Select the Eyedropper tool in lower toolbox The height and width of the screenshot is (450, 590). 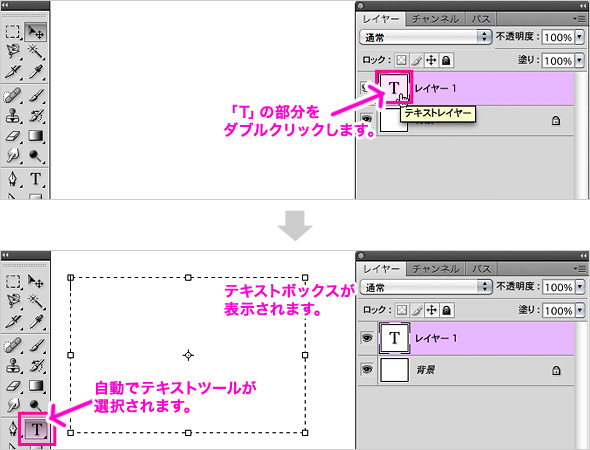point(36,321)
